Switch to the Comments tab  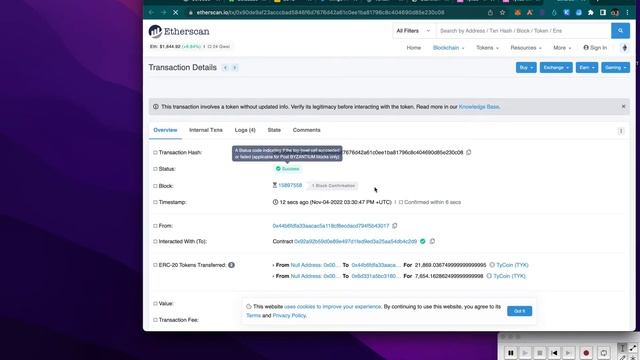pyautogui.click(x=307, y=130)
